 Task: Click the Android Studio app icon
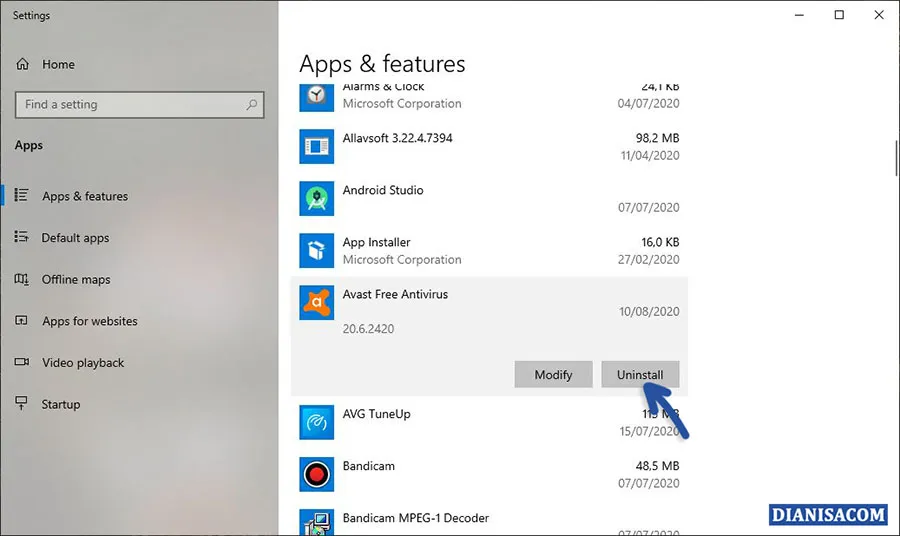(316, 199)
